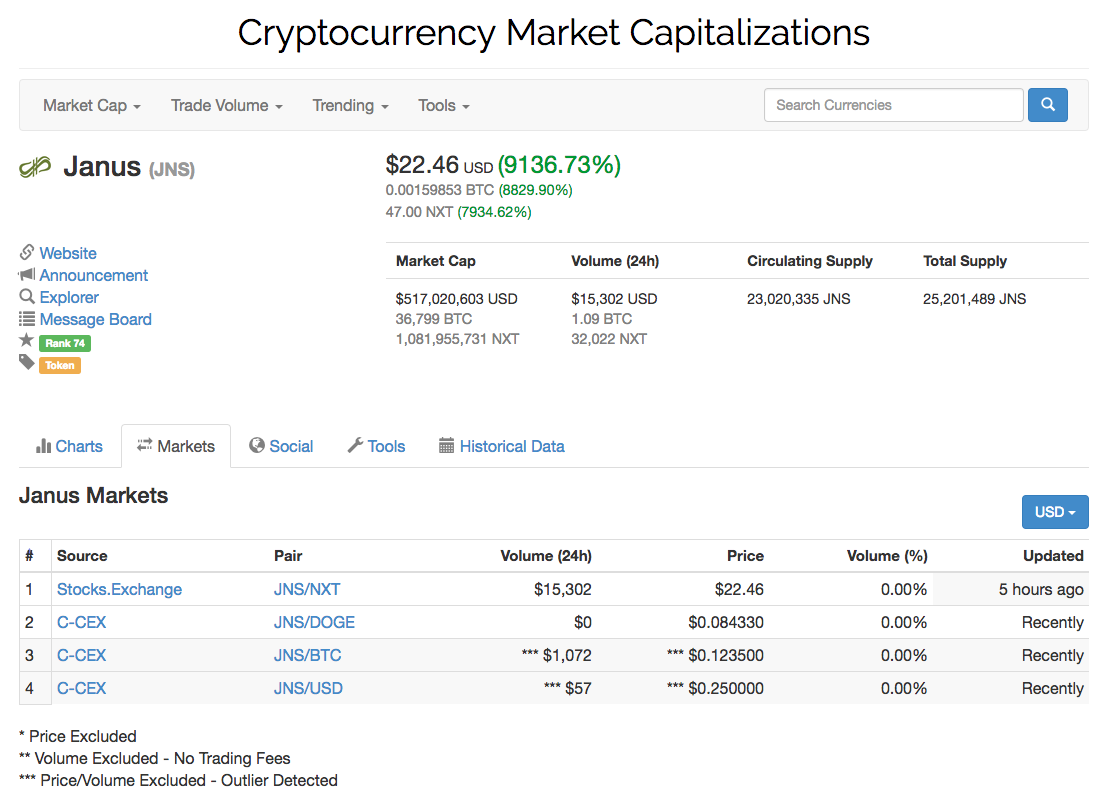The width and height of the screenshot is (1117, 799).
Task: Click the 23,020,335 JNS circulating supply value
Action: 799,299
